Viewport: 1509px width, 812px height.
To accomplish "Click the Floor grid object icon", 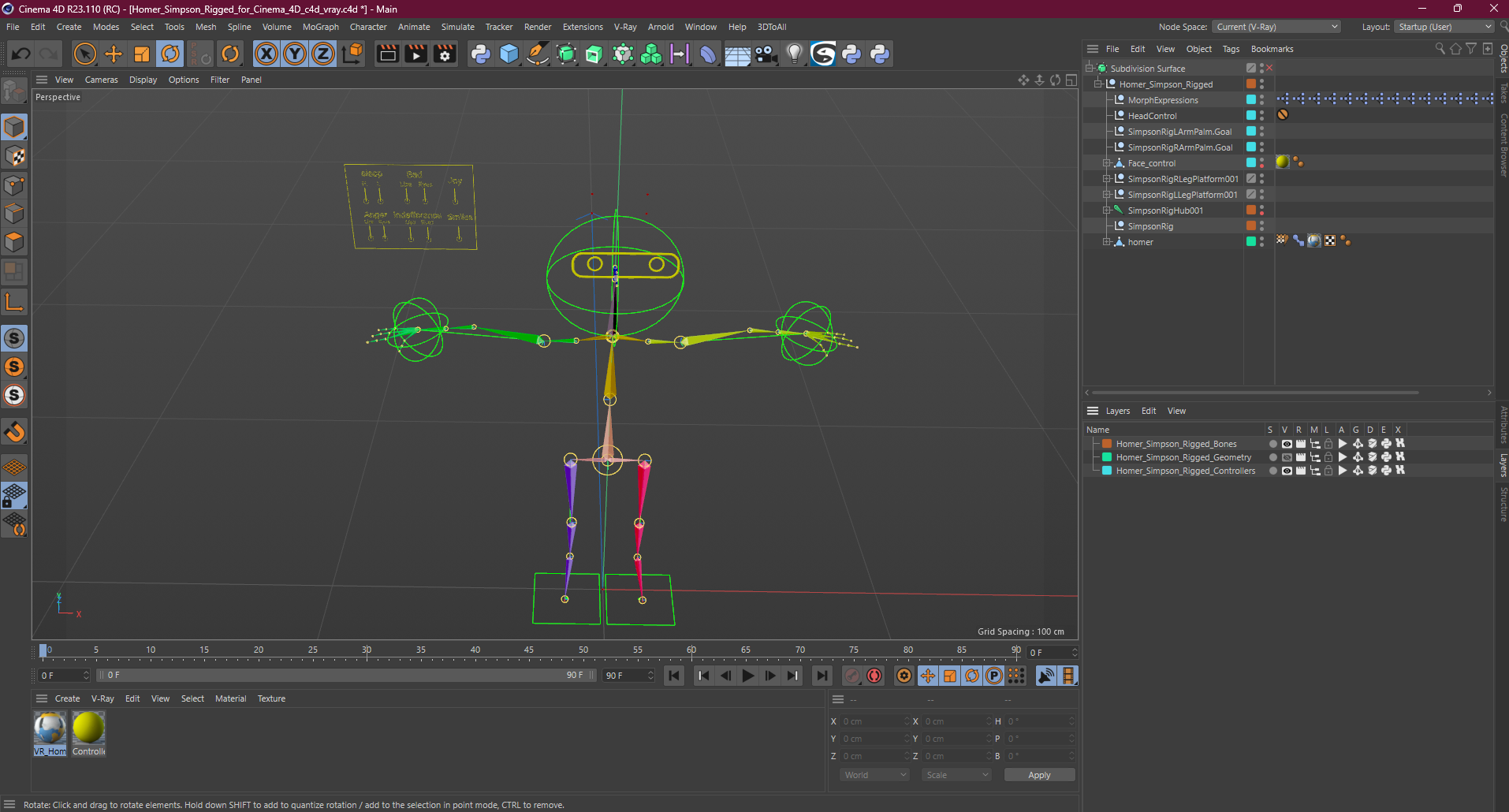I will 737,54.
